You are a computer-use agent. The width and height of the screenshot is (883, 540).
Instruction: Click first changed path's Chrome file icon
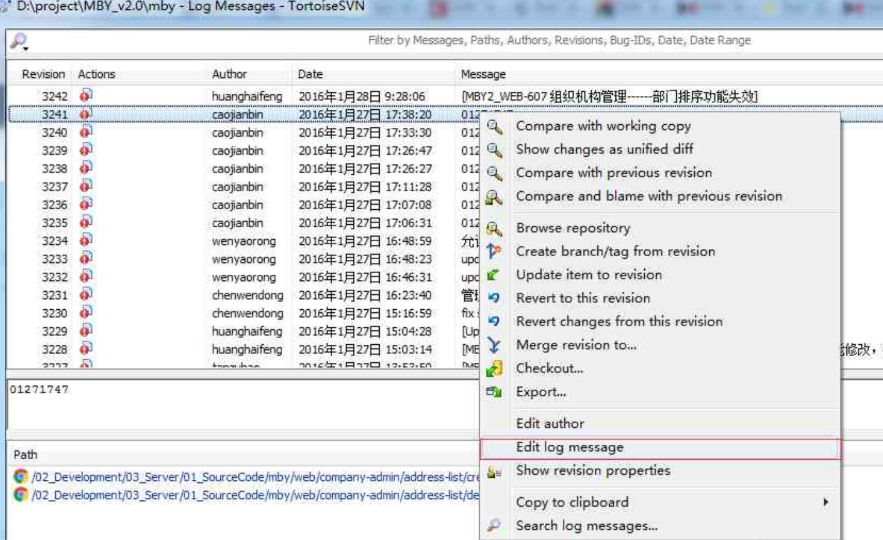(x=21, y=476)
